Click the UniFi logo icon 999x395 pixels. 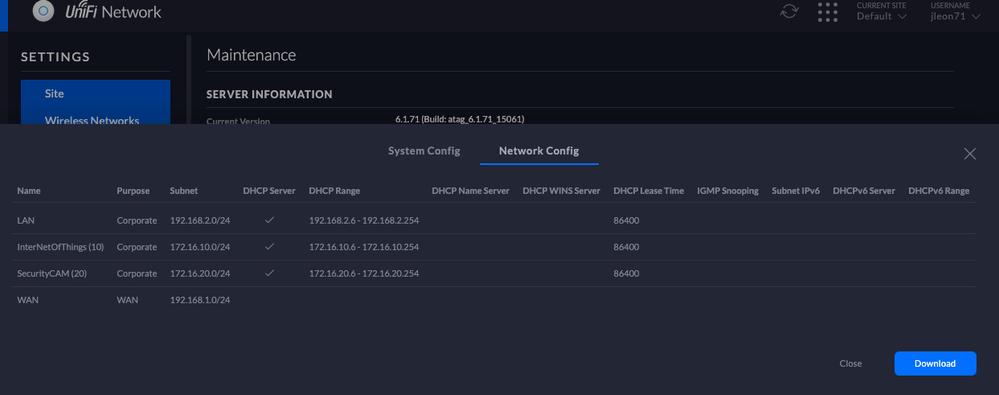pyautogui.click(x=43, y=11)
